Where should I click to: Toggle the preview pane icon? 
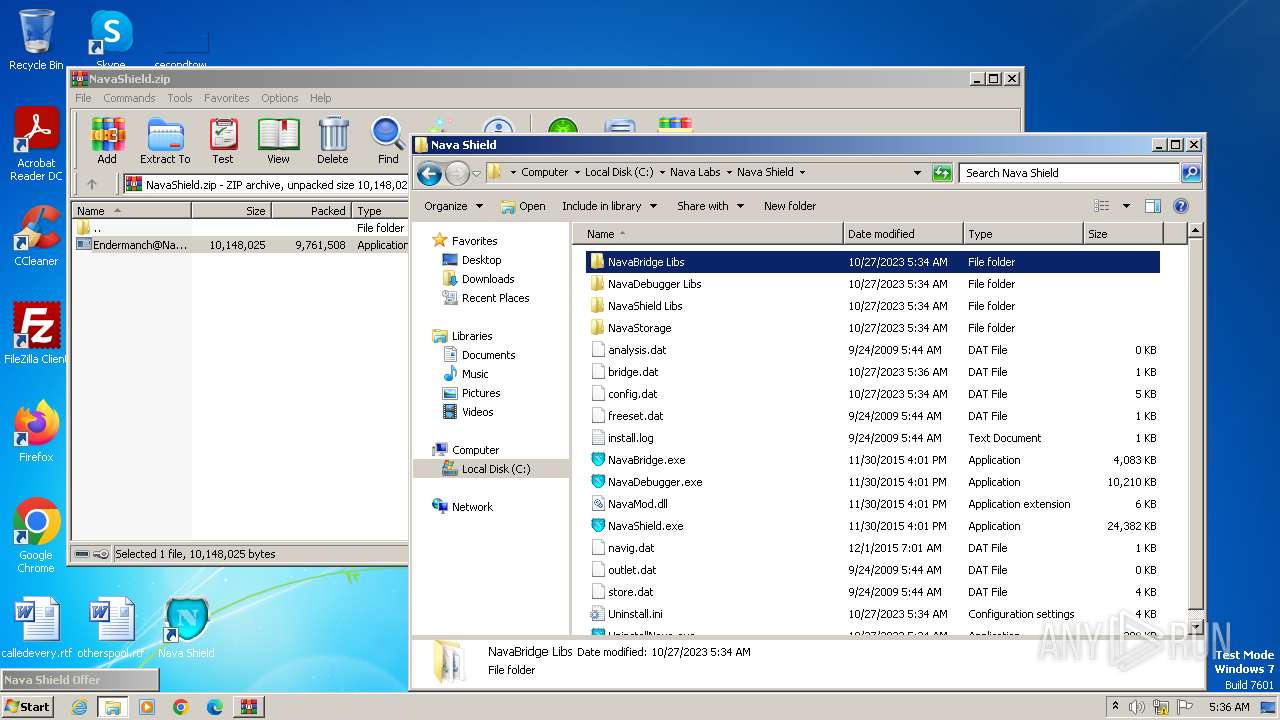click(1152, 206)
